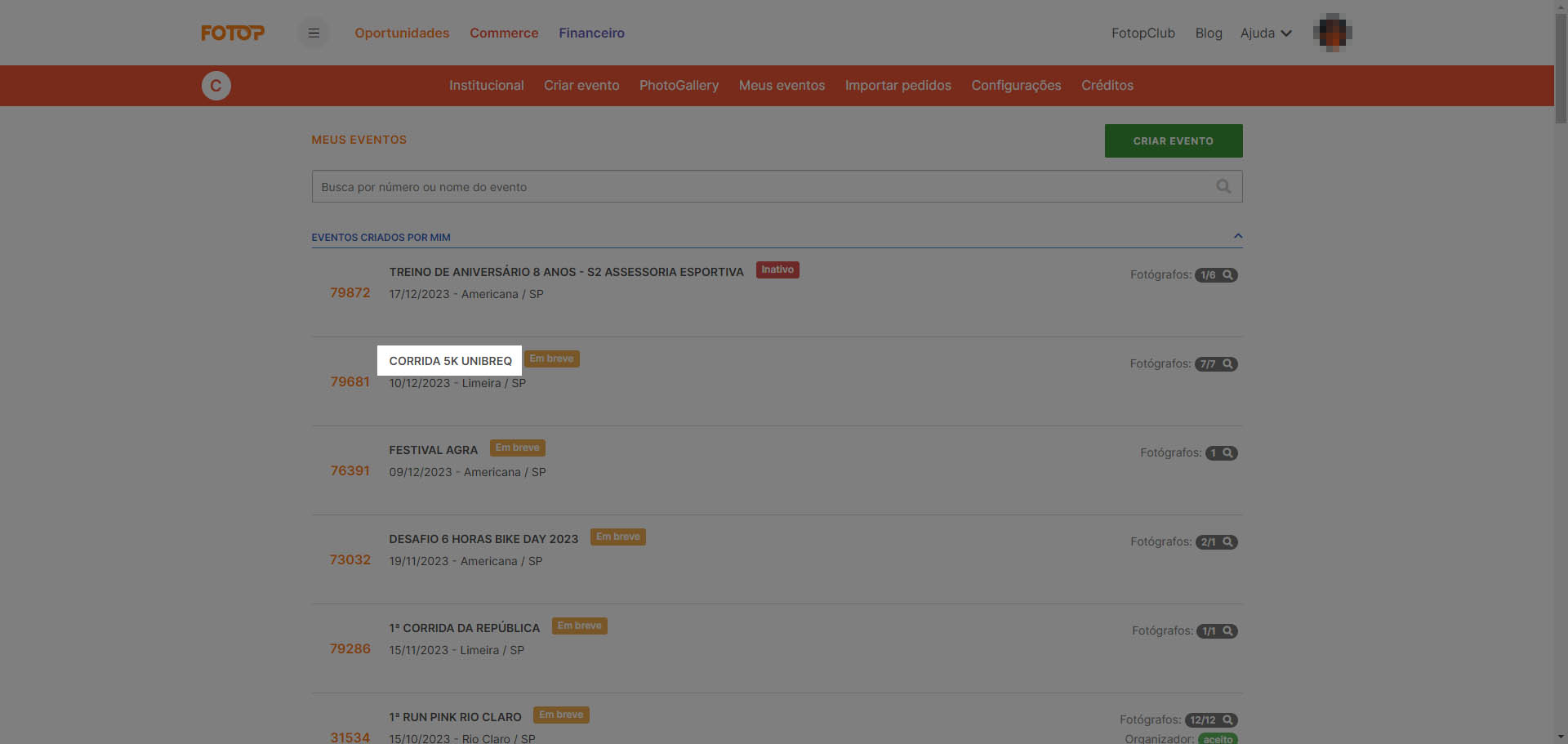1568x744 pixels.
Task: Open Importar pedidos in the red navbar
Action: click(x=898, y=86)
